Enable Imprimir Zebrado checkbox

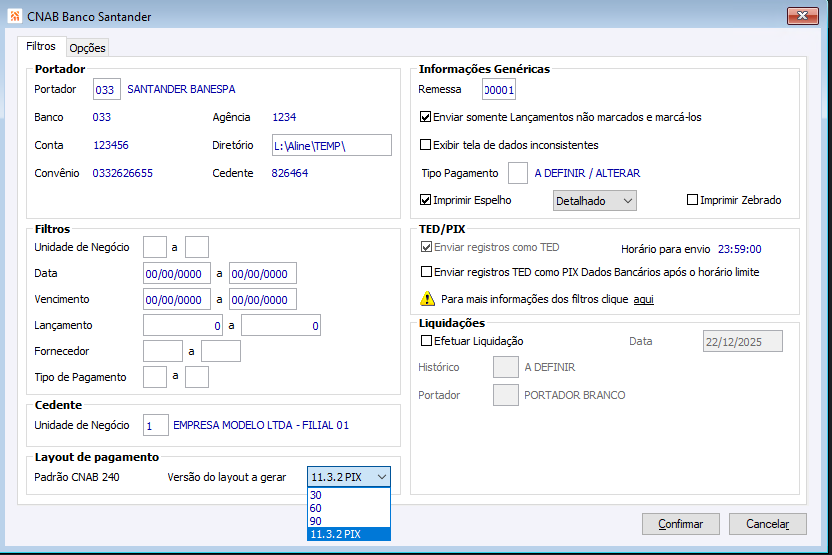pyautogui.click(x=692, y=200)
